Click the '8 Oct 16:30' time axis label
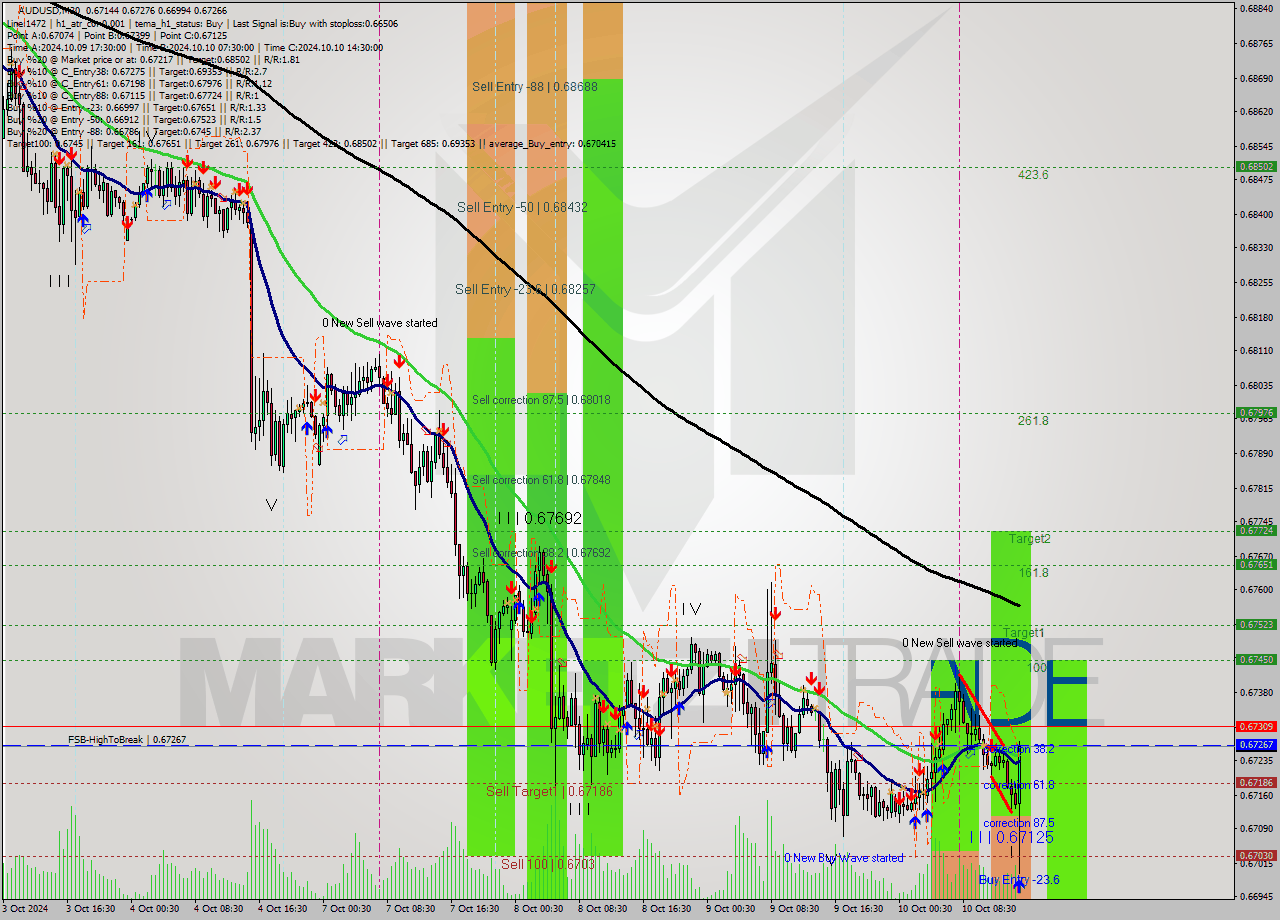The width and height of the screenshot is (1280, 920). 666,909
